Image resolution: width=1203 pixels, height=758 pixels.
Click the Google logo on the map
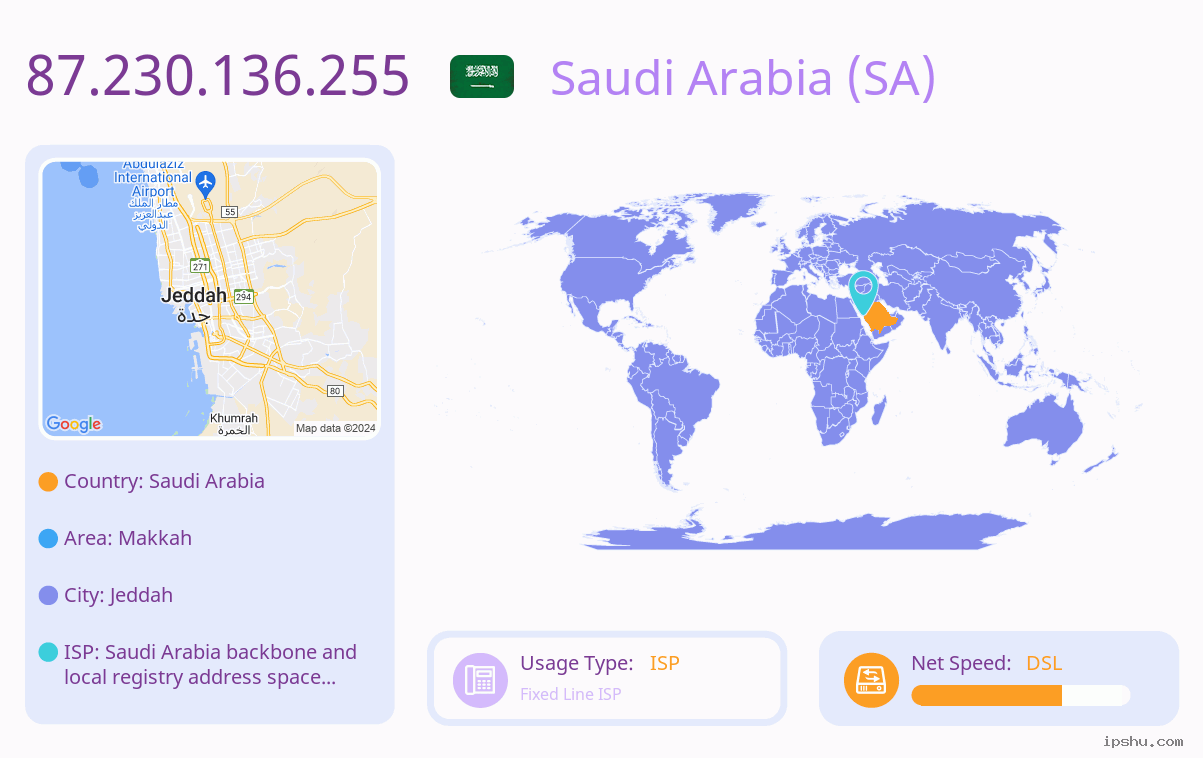coord(74,424)
